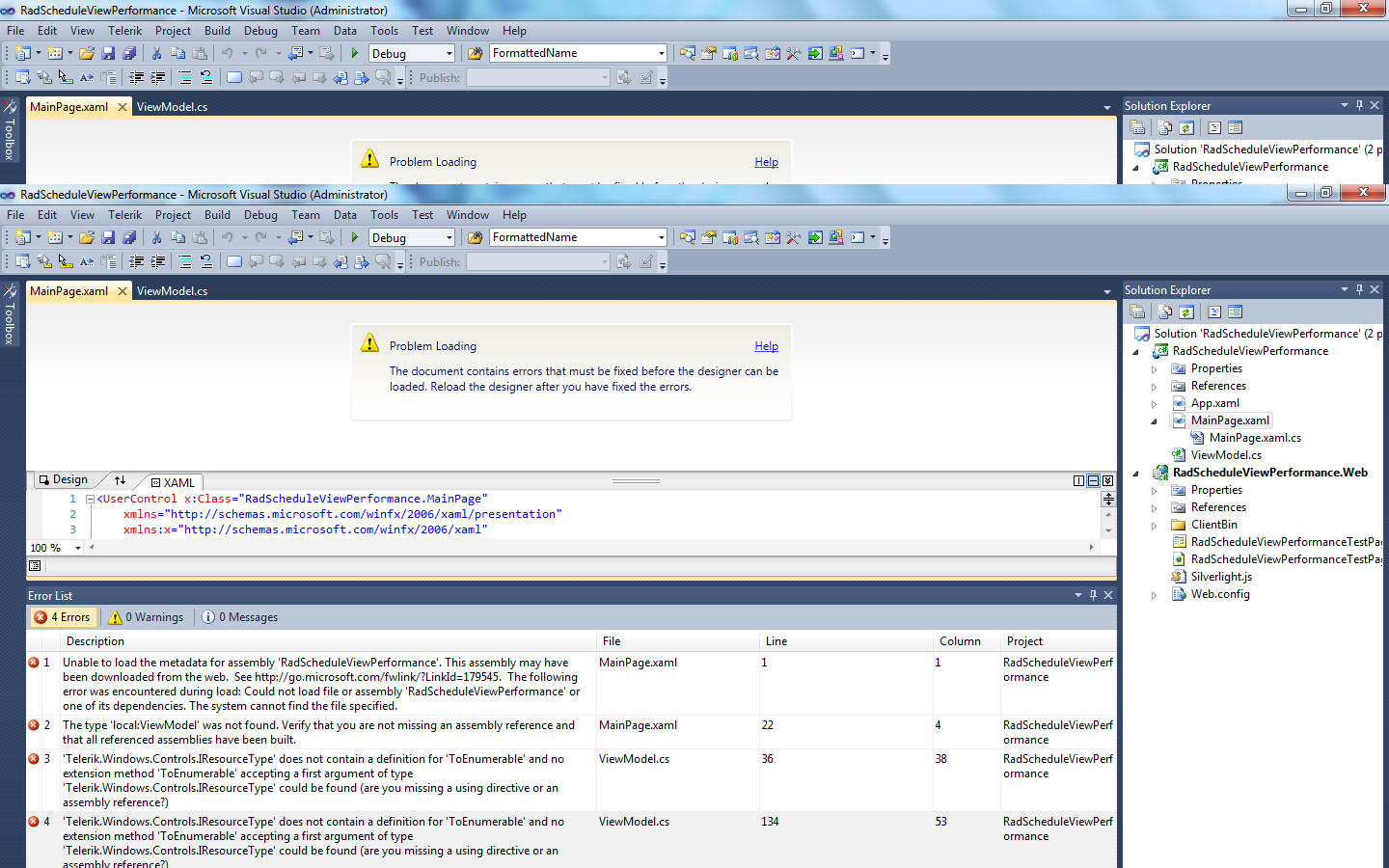The height and width of the screenshot is (868, 1389).
Task: Collapse MainPage.xaml node in Solution Explorer
Action: pos(1154,421)
